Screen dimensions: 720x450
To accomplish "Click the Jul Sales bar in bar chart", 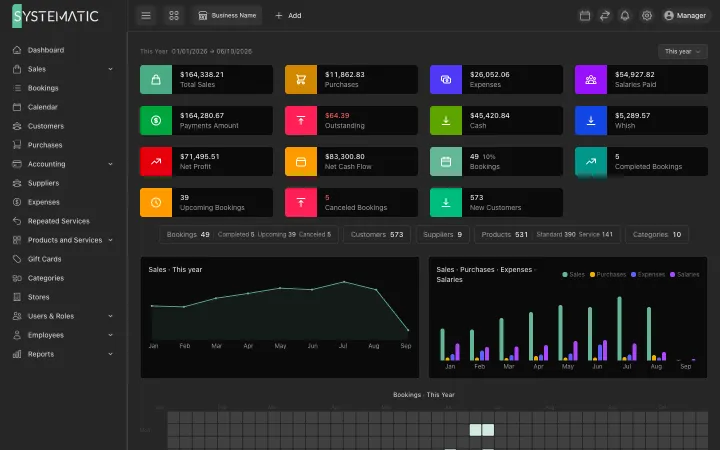I will coord(619,328).
